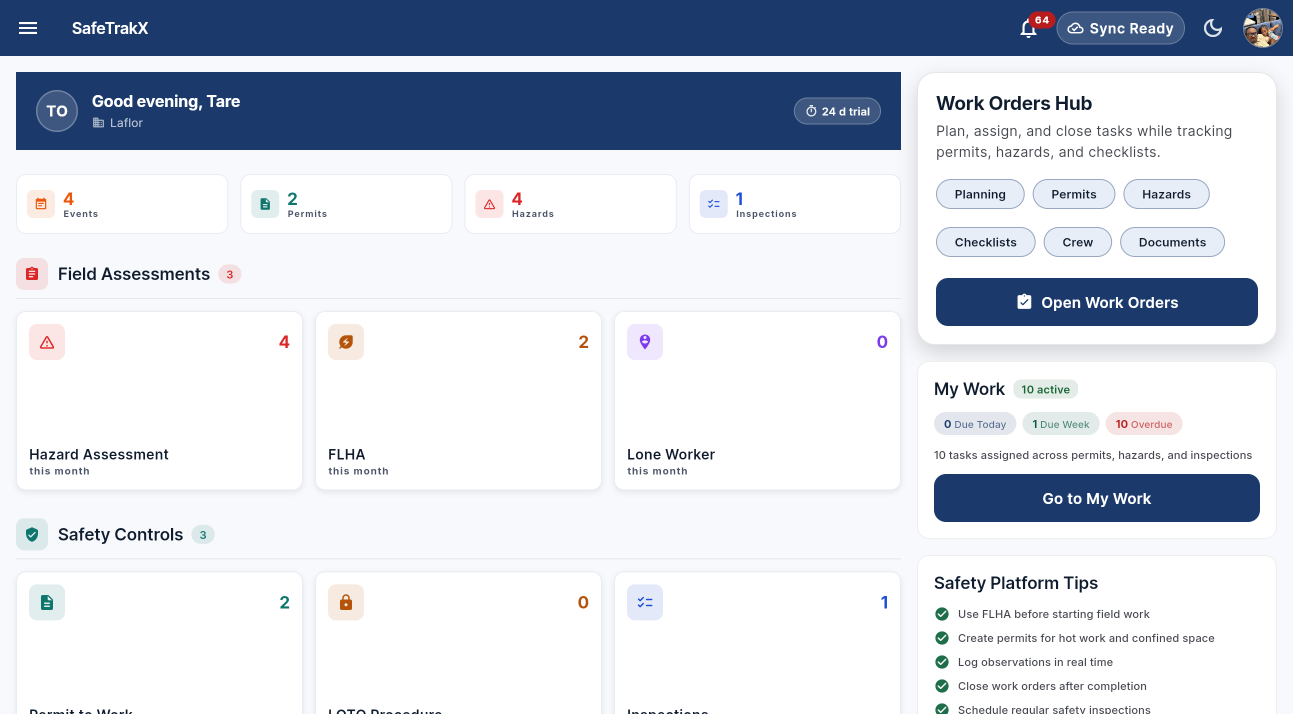Filter My Work by Due Today
The width and height of the screenshot is (1293, 714).
[x=975, y=424]
